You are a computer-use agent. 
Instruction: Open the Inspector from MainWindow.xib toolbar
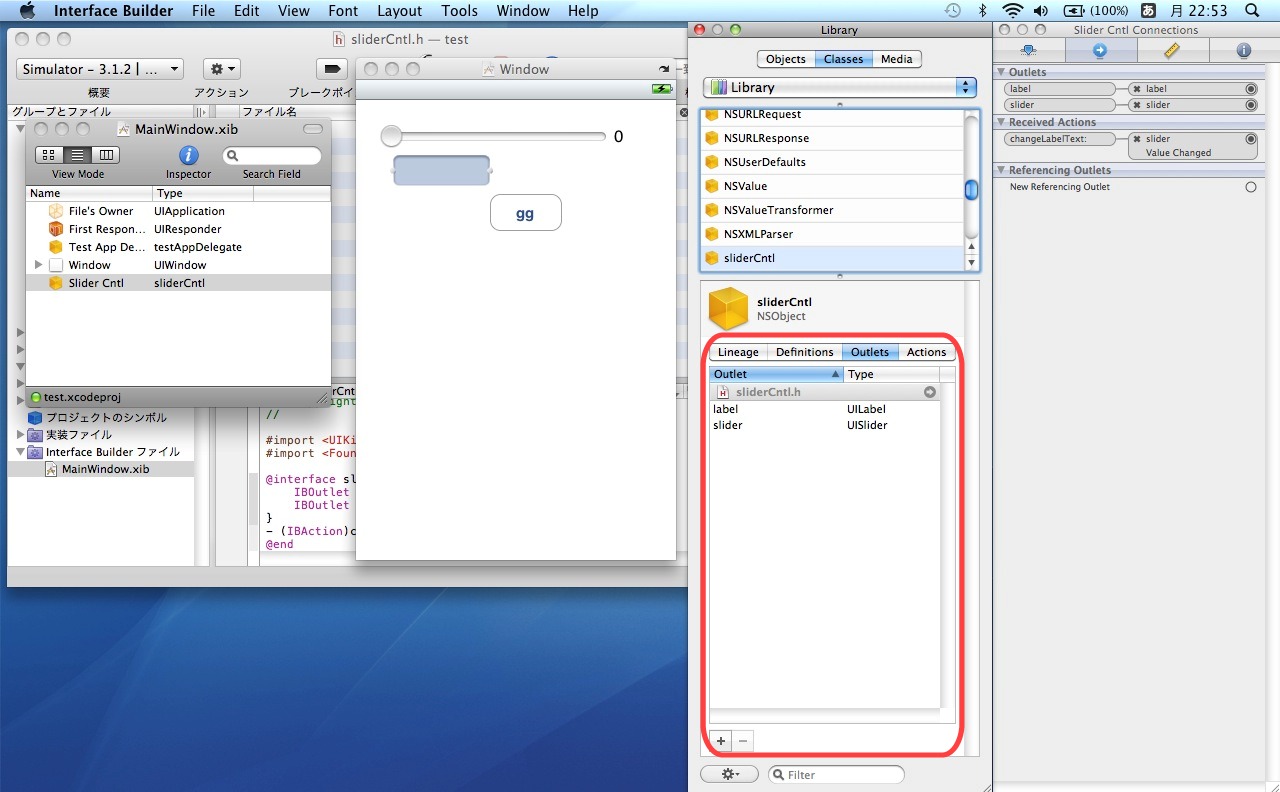(188, 155)
